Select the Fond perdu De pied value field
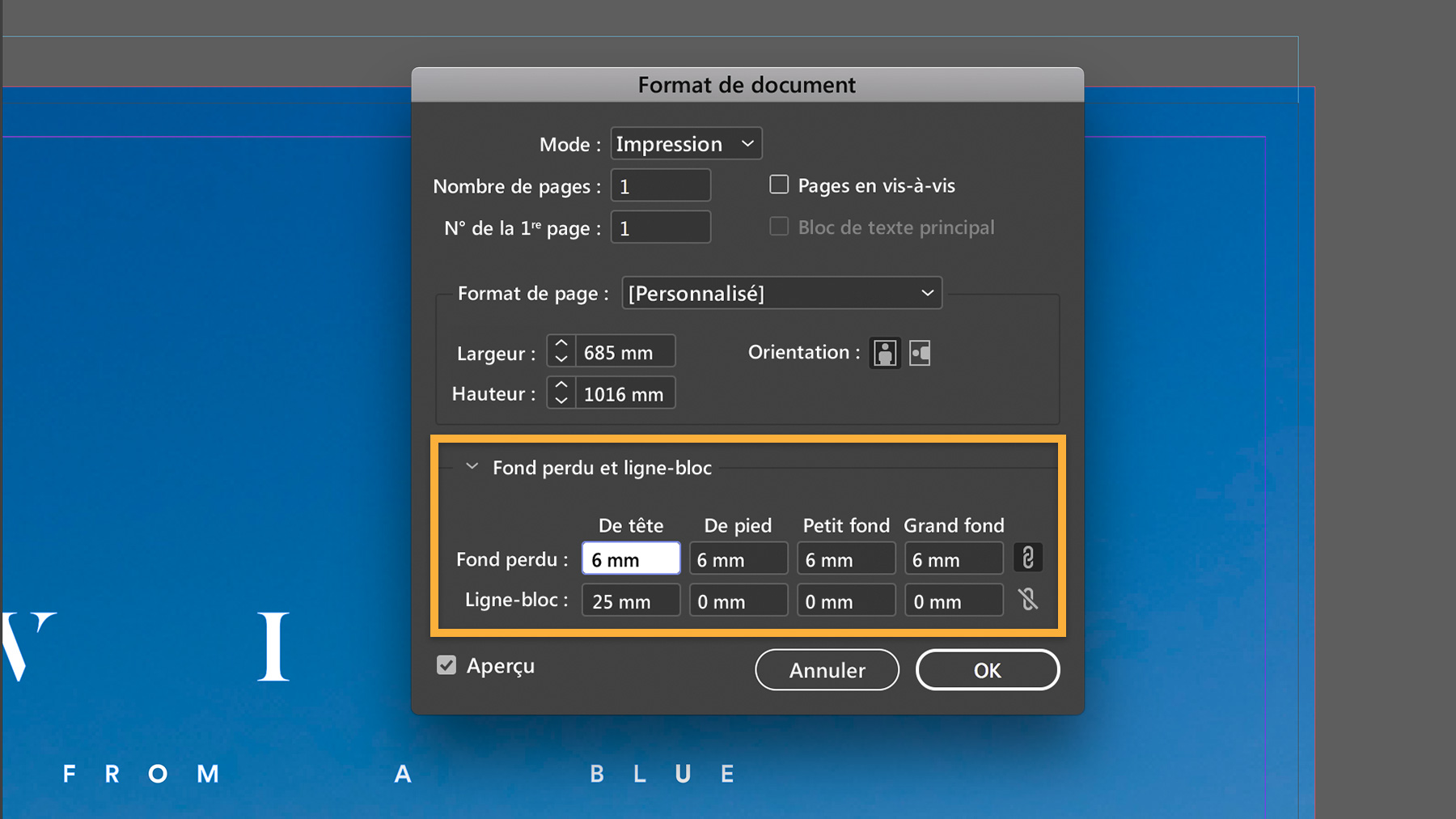Viewport: 1456px width, 819px height. pyautogui.click(x=738, y=558)
